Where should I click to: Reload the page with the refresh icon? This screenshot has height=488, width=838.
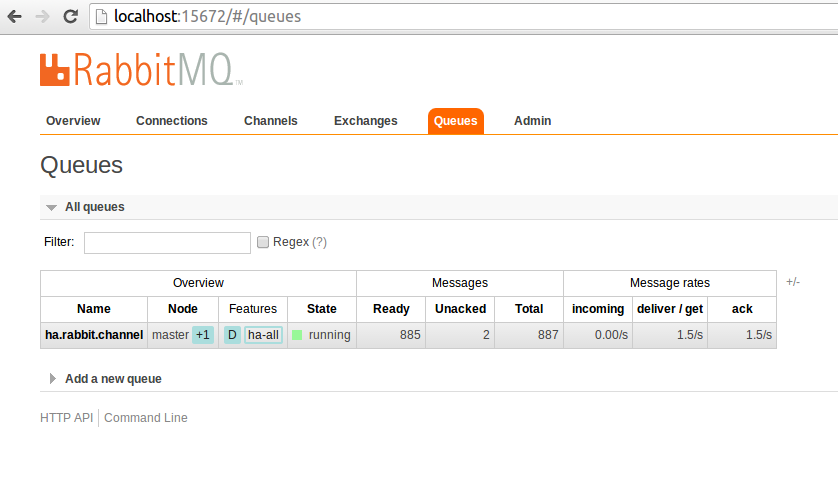pyautogui.click(x=71, y=17)
